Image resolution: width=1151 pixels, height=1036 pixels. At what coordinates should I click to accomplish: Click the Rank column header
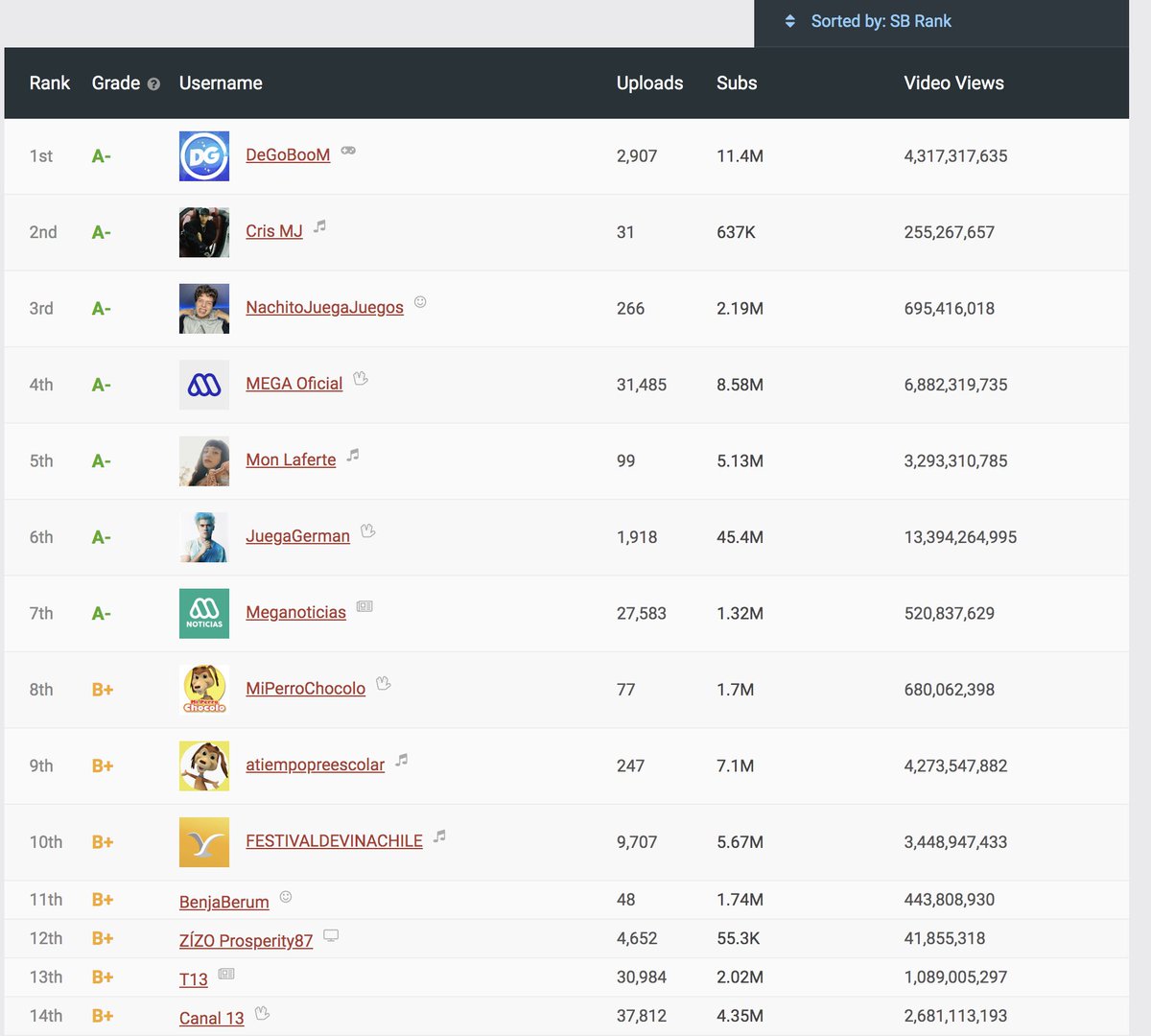pos(50,83)
